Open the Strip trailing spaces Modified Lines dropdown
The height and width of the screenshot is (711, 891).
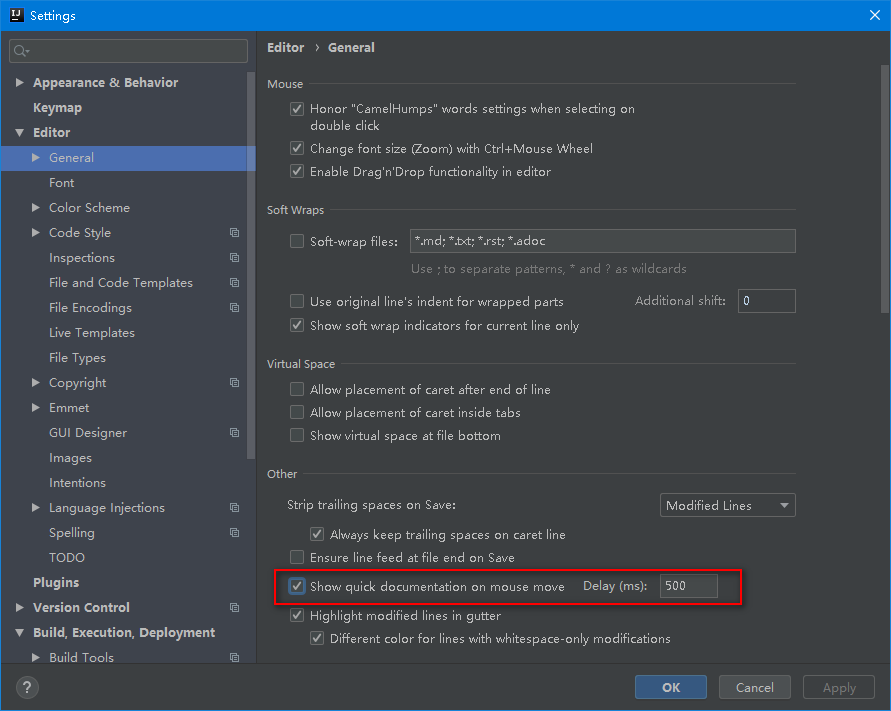(727, 505)
